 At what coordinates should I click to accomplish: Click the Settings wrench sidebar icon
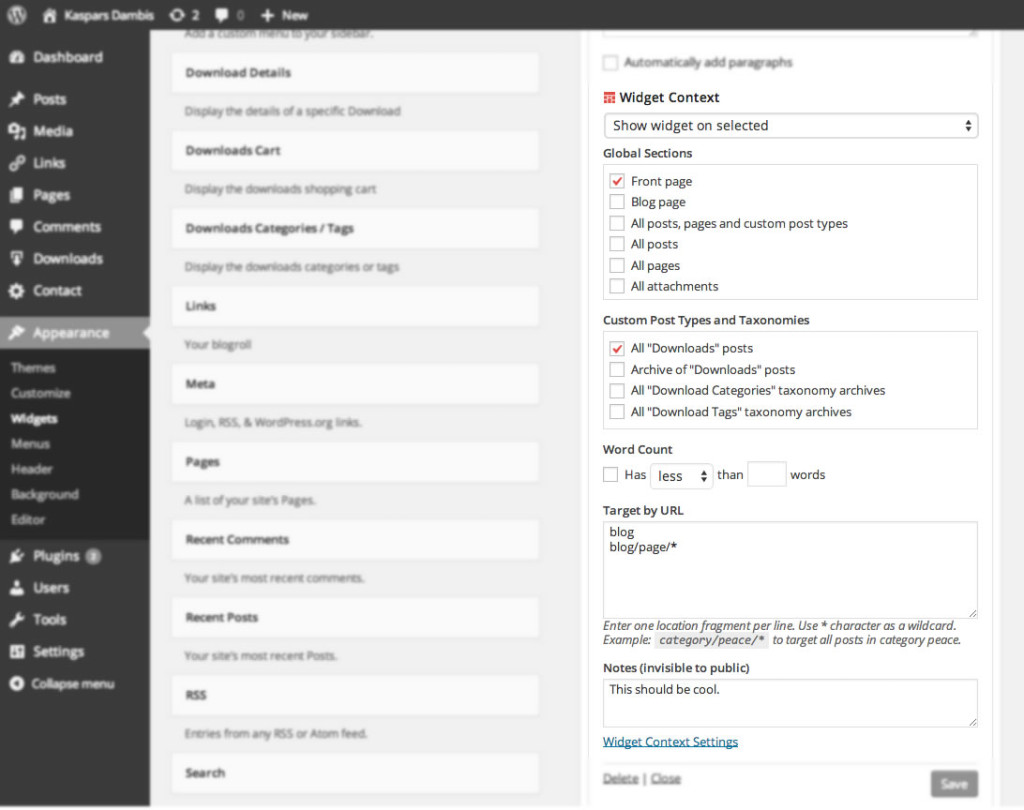click(17, 651)
